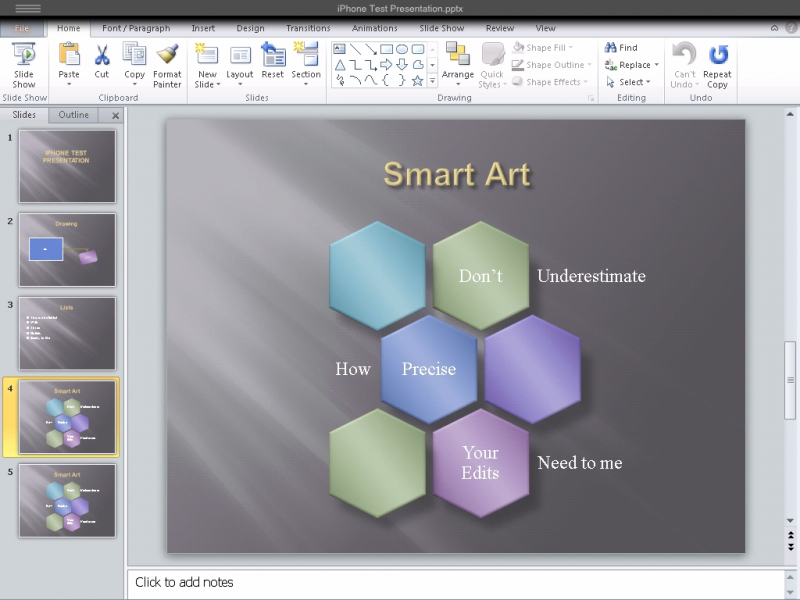The height and width of the screenshot is (600, 800).
Task: Click the application menu grip in the title bar
Action: tap(28, 8)
